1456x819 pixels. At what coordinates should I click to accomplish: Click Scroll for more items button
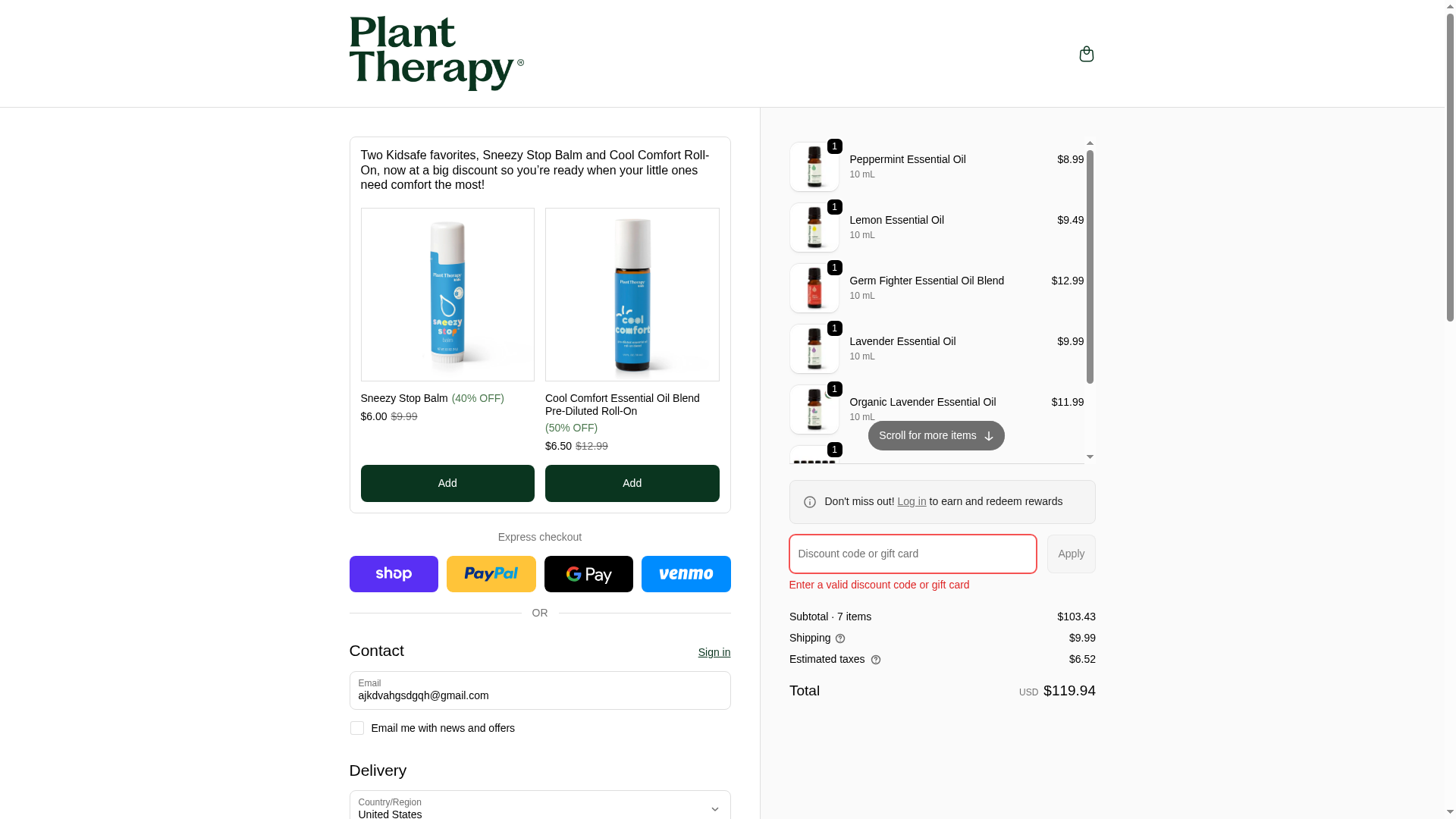(x=936, y=436)
